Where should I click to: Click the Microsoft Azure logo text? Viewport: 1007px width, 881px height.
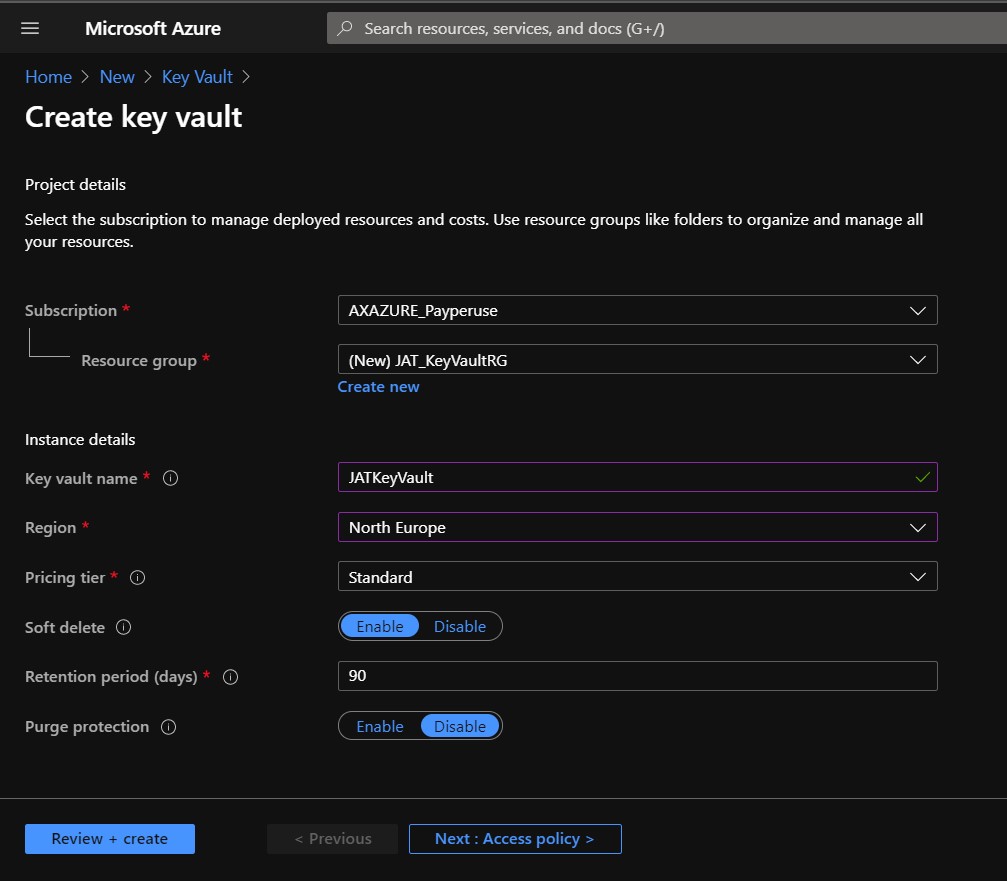pyautogui.click(x=153, y=28)
